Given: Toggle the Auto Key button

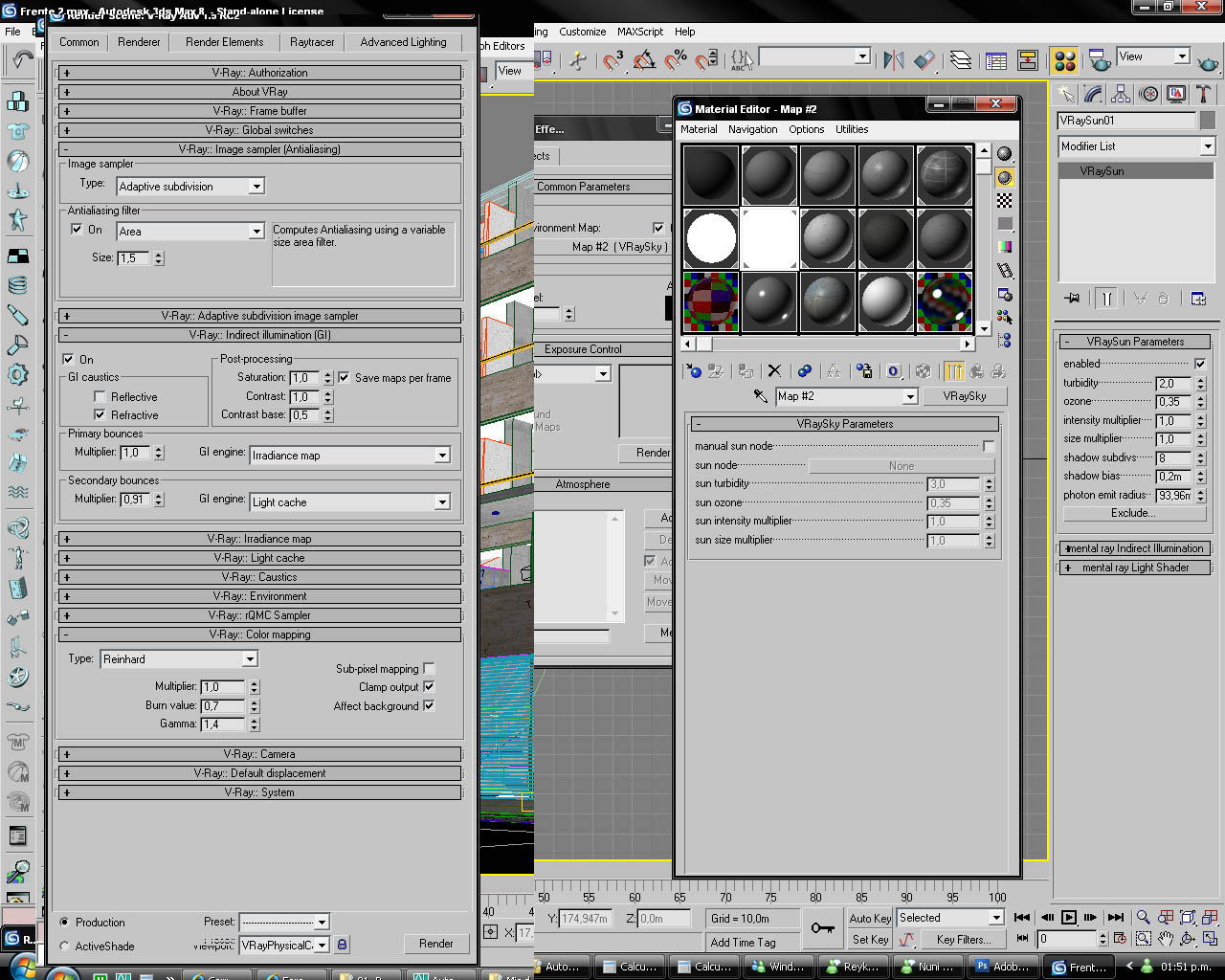Looking at the screenshot, I should tap(870, 918).
